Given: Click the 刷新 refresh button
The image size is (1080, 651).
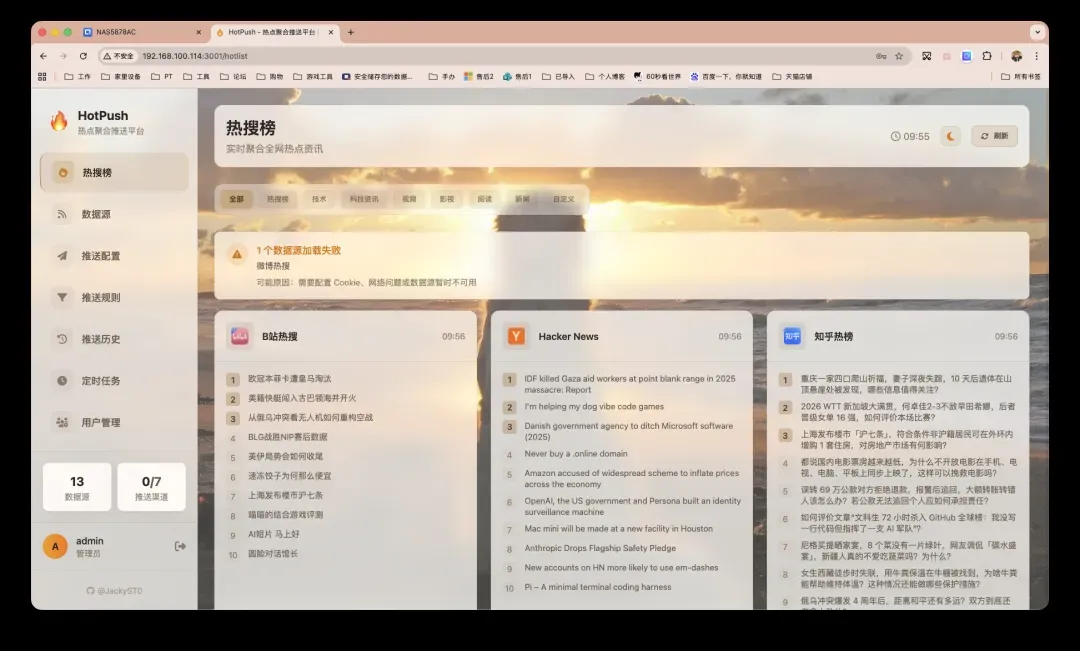Looking at the screenshot, I should tap(994, 136).
